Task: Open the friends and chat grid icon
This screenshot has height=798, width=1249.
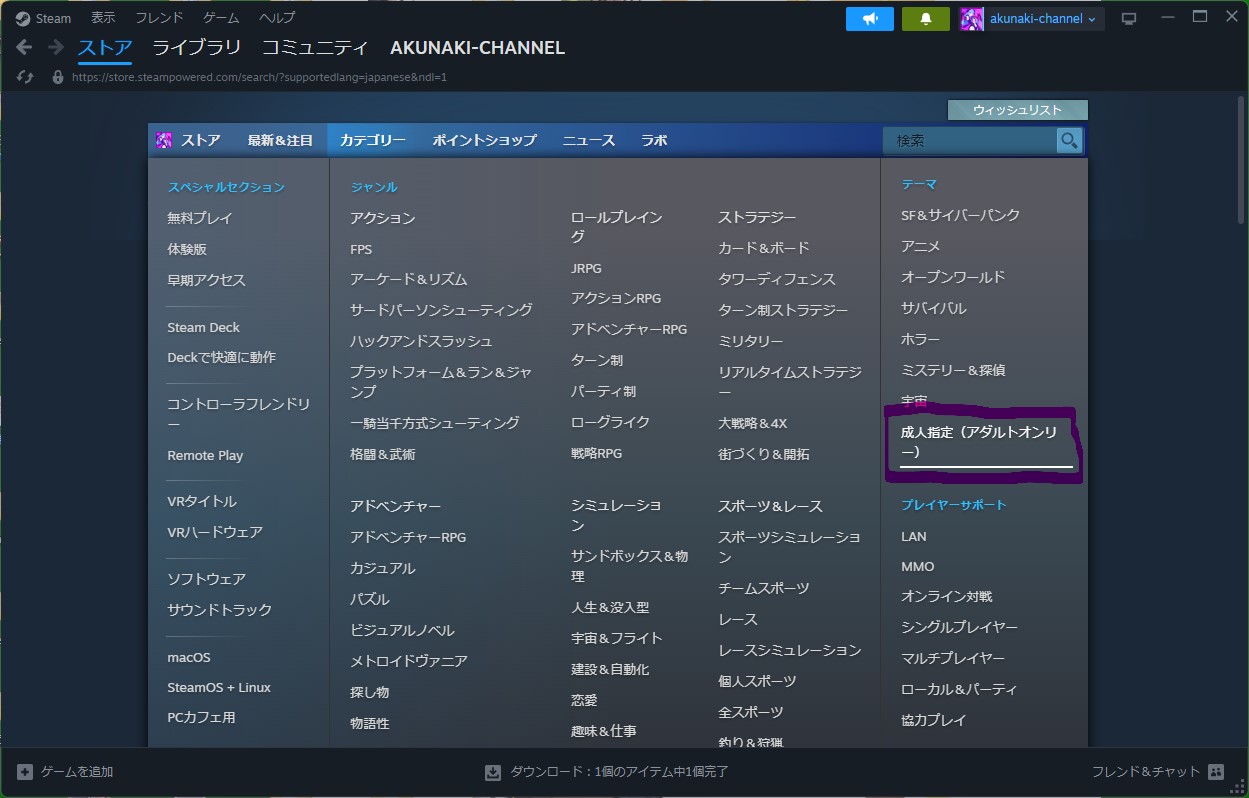Action: tap(1216, 772)
